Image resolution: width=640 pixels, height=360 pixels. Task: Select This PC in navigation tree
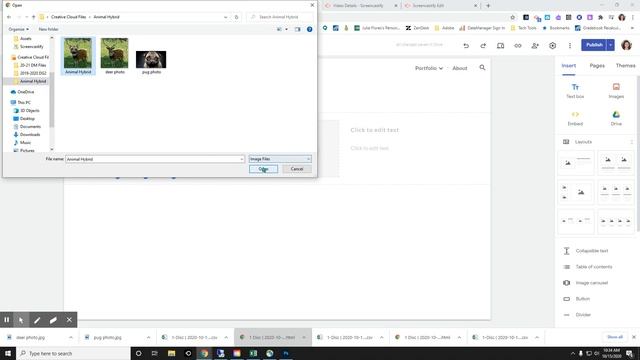click(21, 102)
